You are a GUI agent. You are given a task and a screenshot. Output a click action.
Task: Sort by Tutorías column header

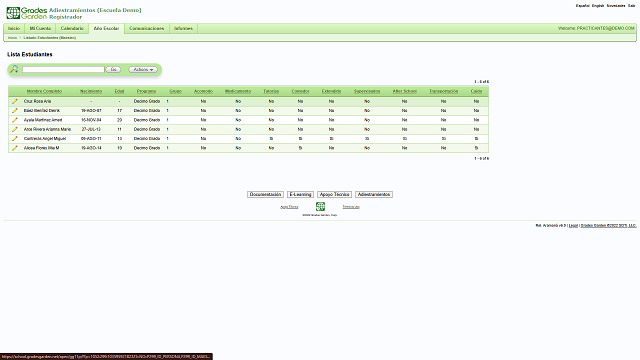pyautogui.click(x=271, y=91)
